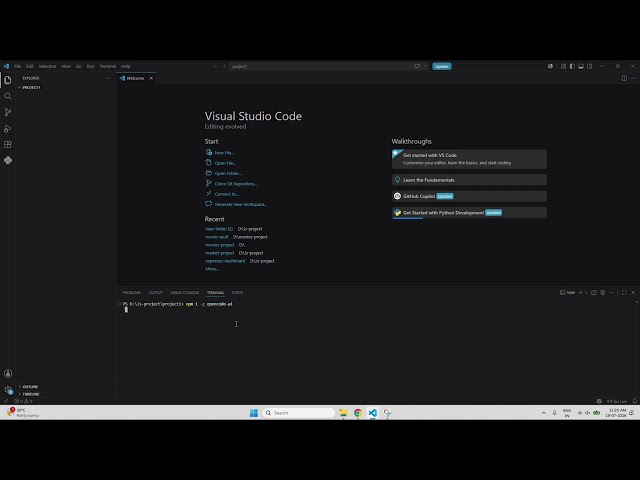Viewport: 640px width, 480px height.
Task: Open the File menu
Action: (18, 66)
